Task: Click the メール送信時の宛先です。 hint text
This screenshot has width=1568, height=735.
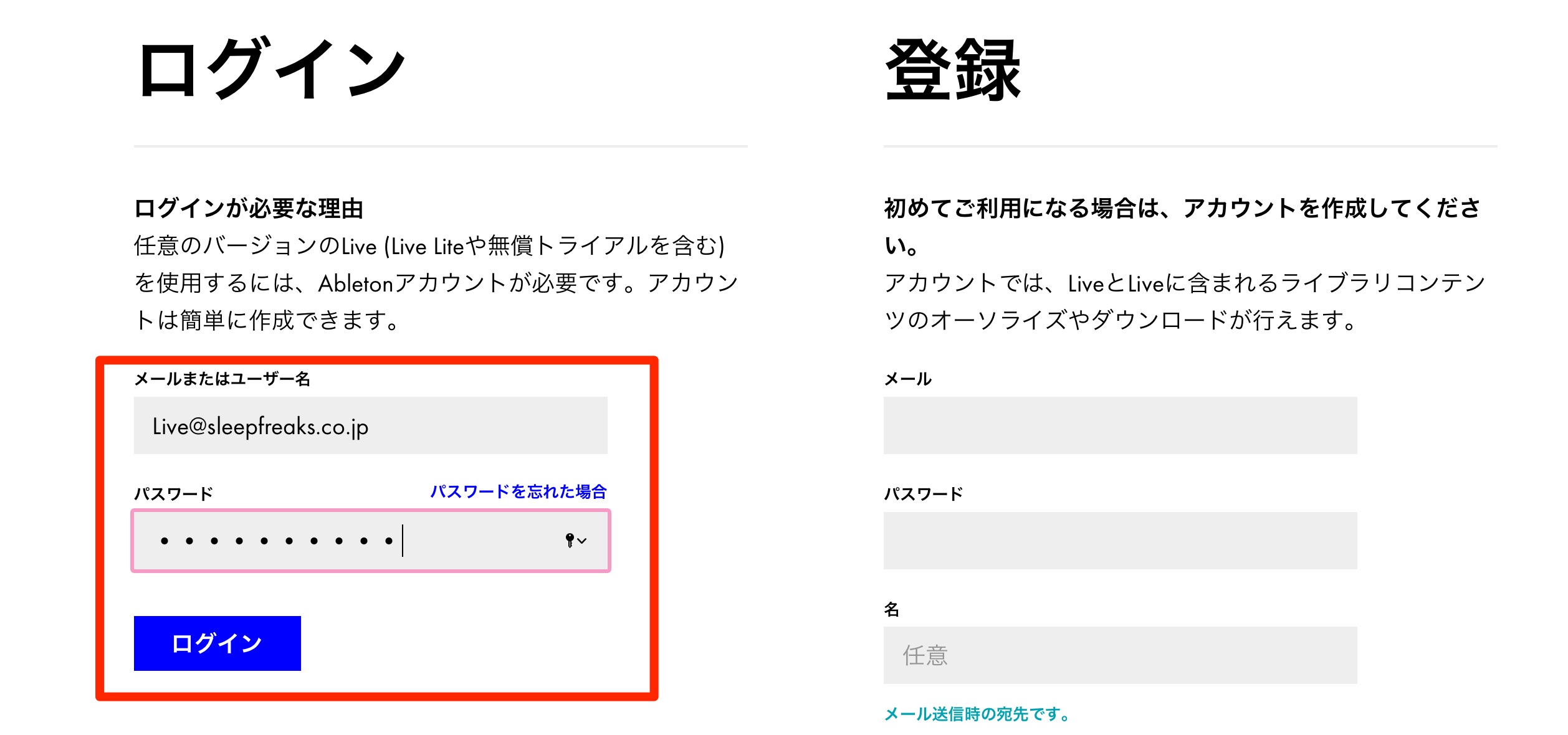Action: [978, 714]
